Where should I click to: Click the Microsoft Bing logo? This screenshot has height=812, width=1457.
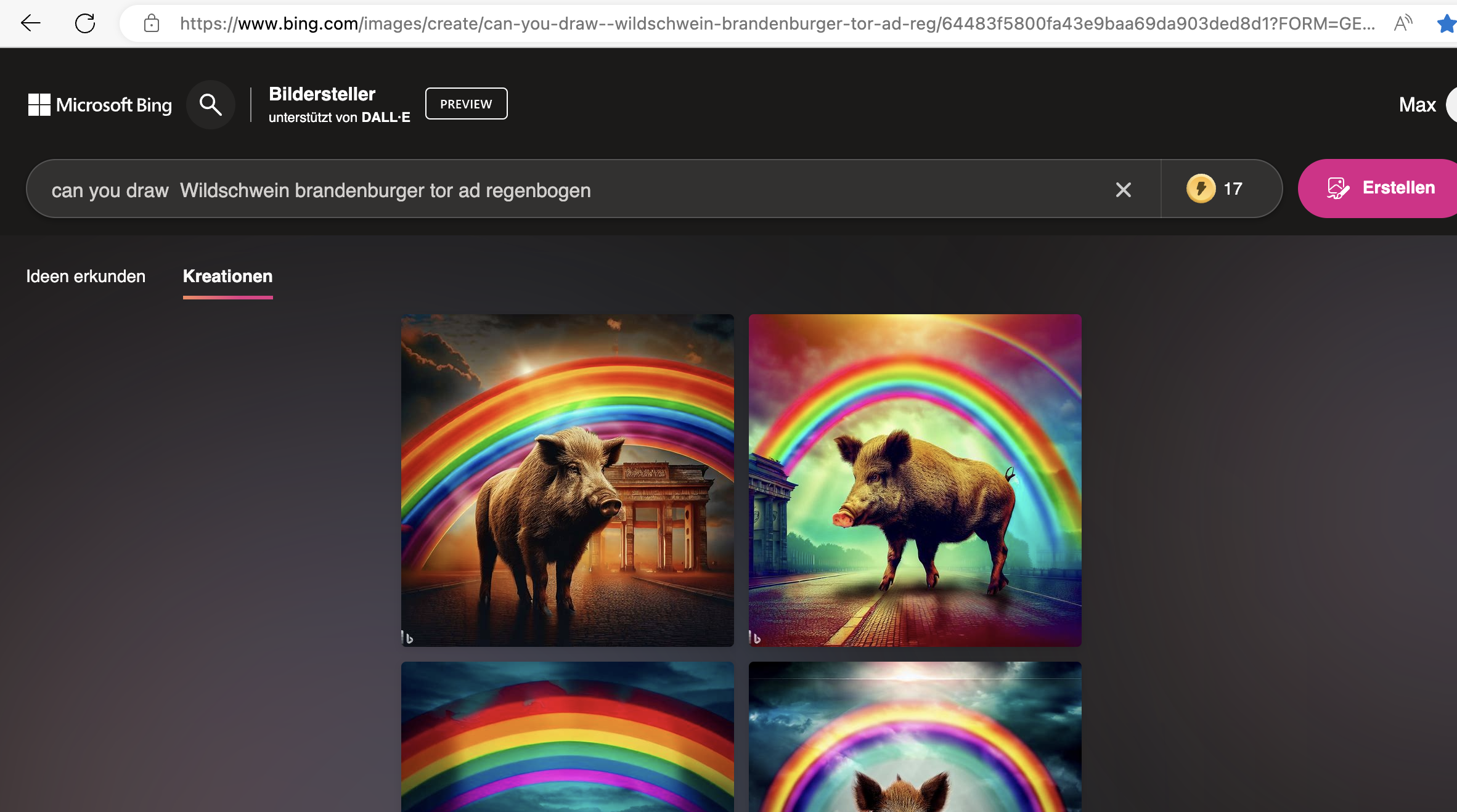(100, 105)
